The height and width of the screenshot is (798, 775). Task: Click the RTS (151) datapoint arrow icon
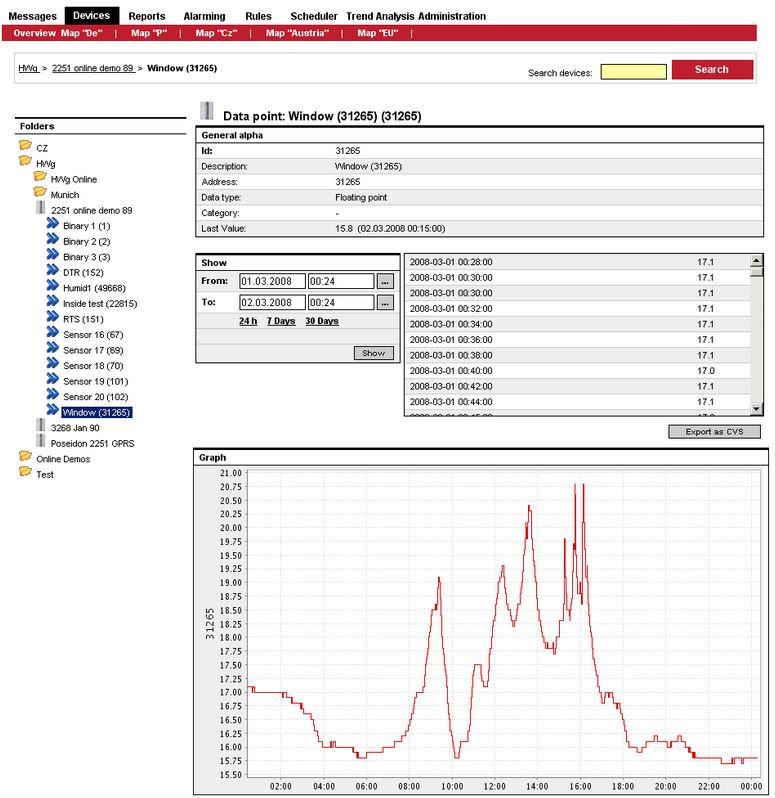click(52, 317)
